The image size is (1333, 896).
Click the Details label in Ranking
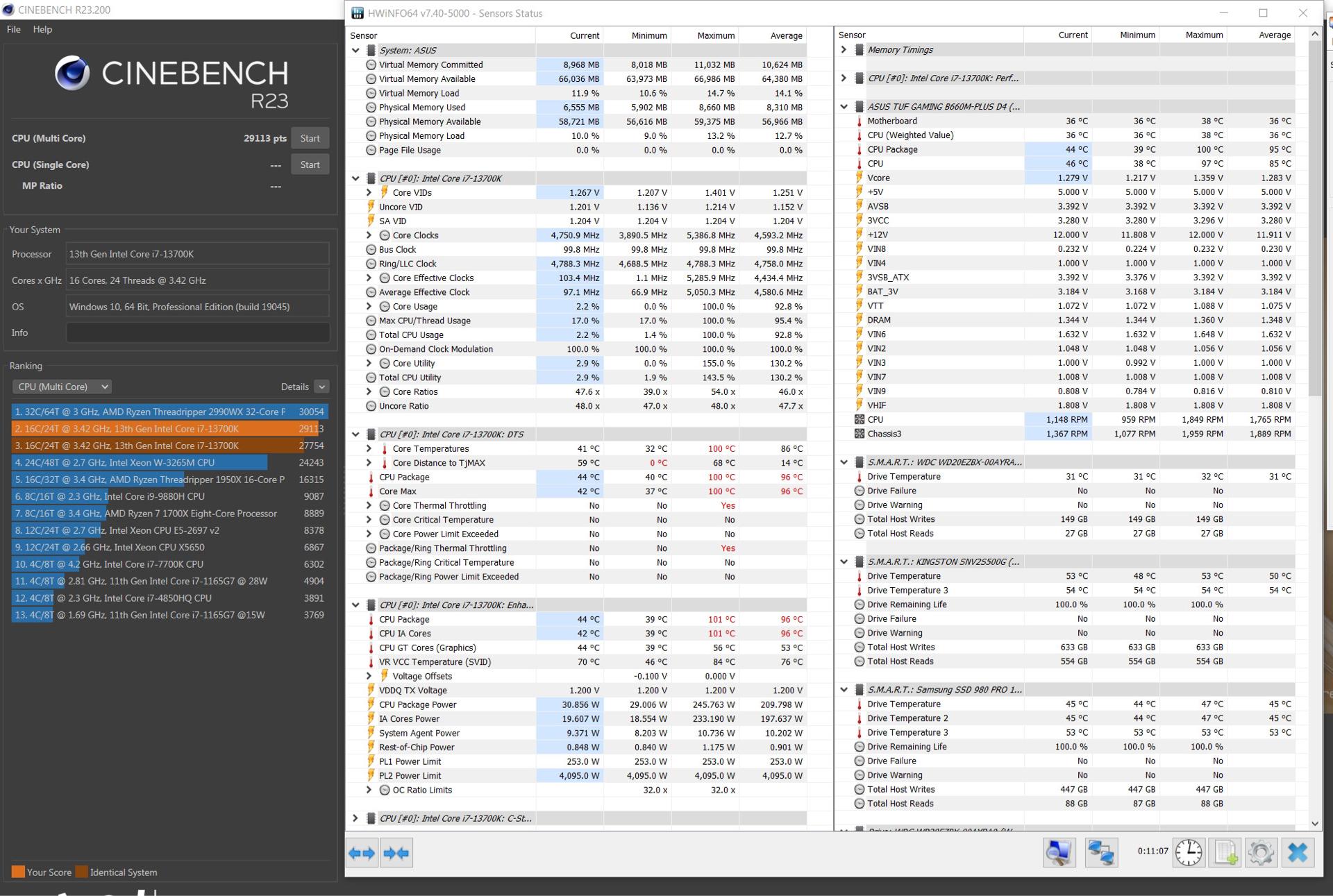(295, 387)
